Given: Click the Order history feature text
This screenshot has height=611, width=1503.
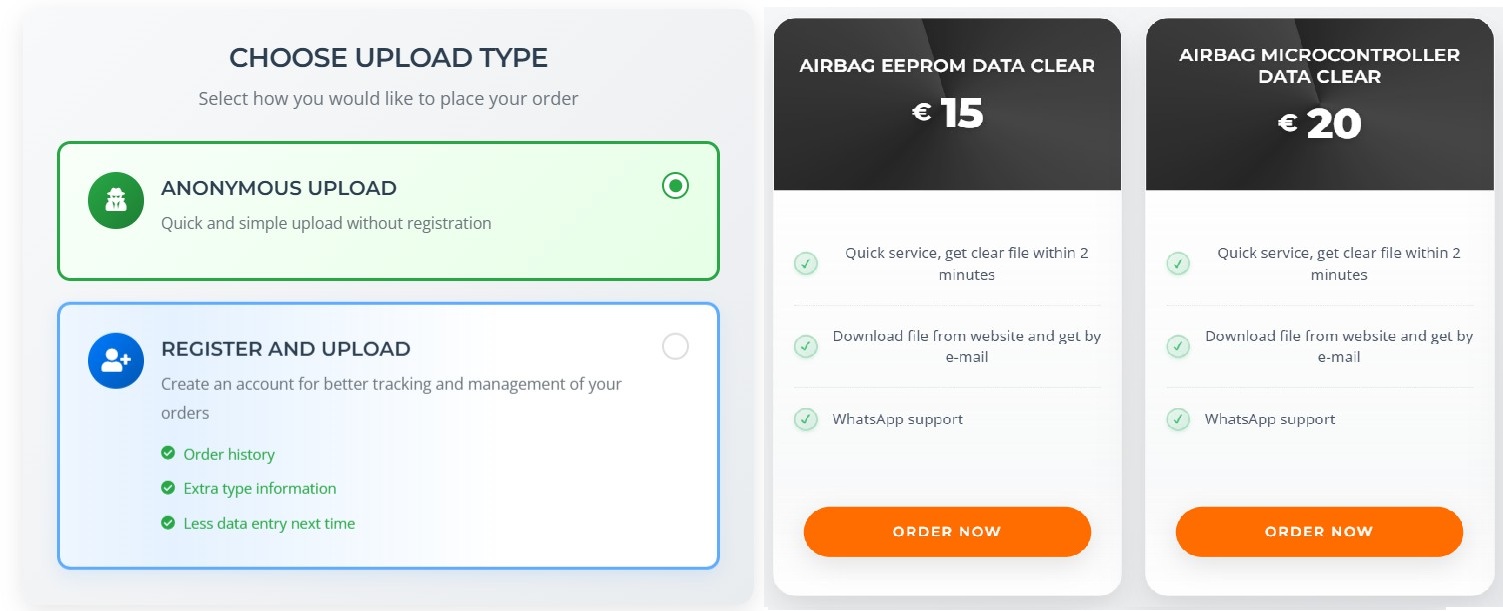Looking at the screenshot, I should click(229, 454).
